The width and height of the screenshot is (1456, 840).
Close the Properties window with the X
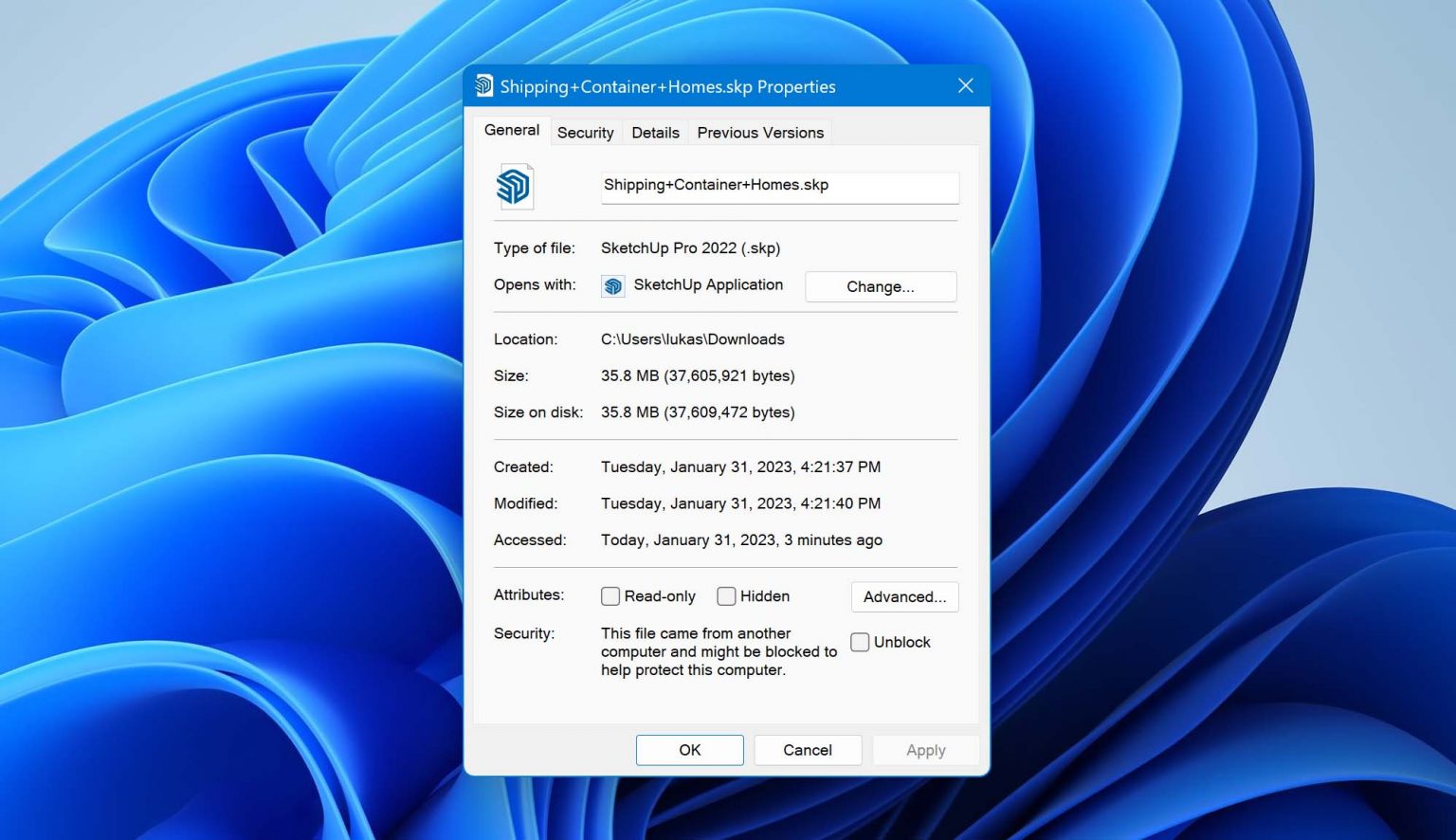(x=965, y=85)
